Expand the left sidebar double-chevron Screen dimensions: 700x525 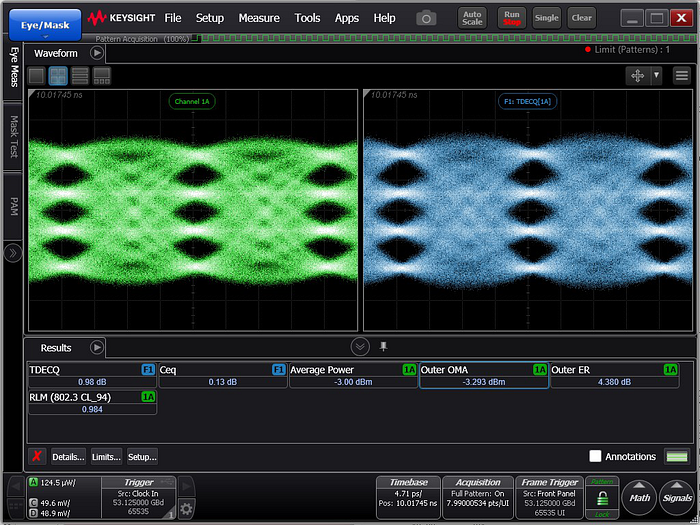point(13,253)
